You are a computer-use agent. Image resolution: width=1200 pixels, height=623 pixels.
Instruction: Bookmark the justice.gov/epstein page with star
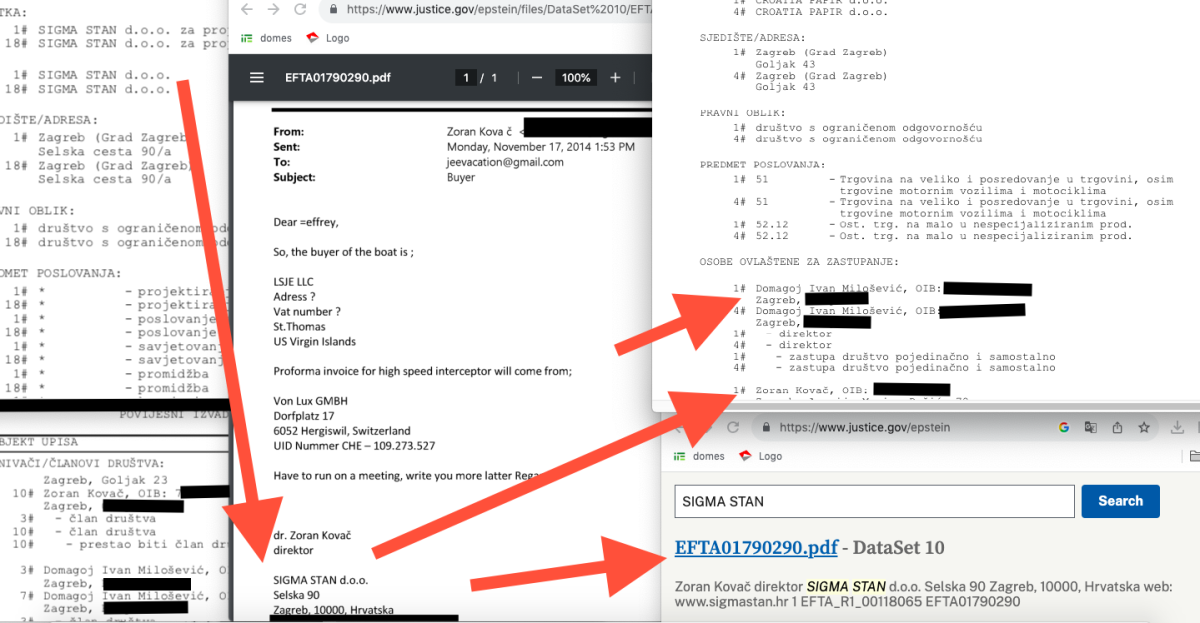[1143, 427]
